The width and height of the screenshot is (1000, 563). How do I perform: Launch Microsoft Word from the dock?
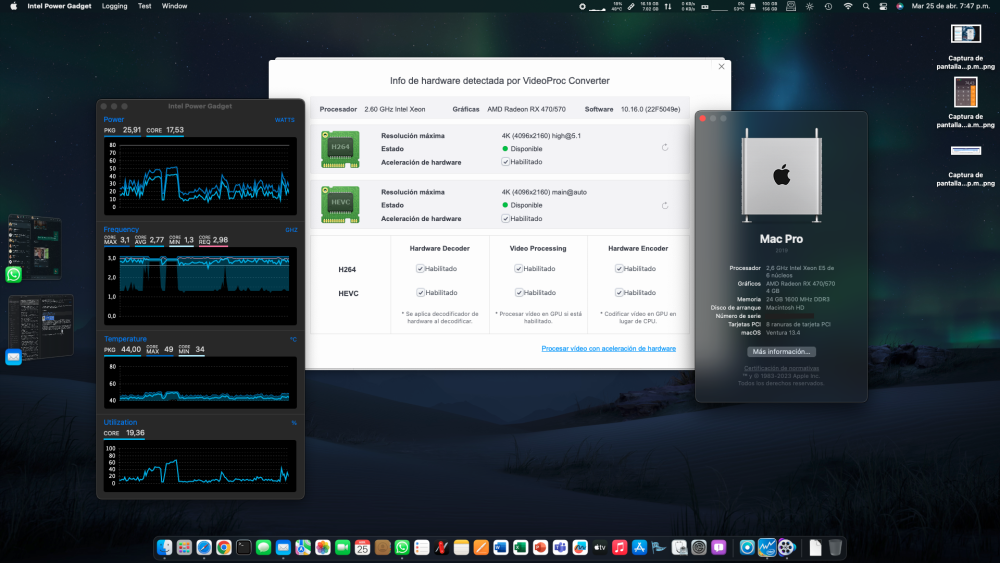[501, 547]
